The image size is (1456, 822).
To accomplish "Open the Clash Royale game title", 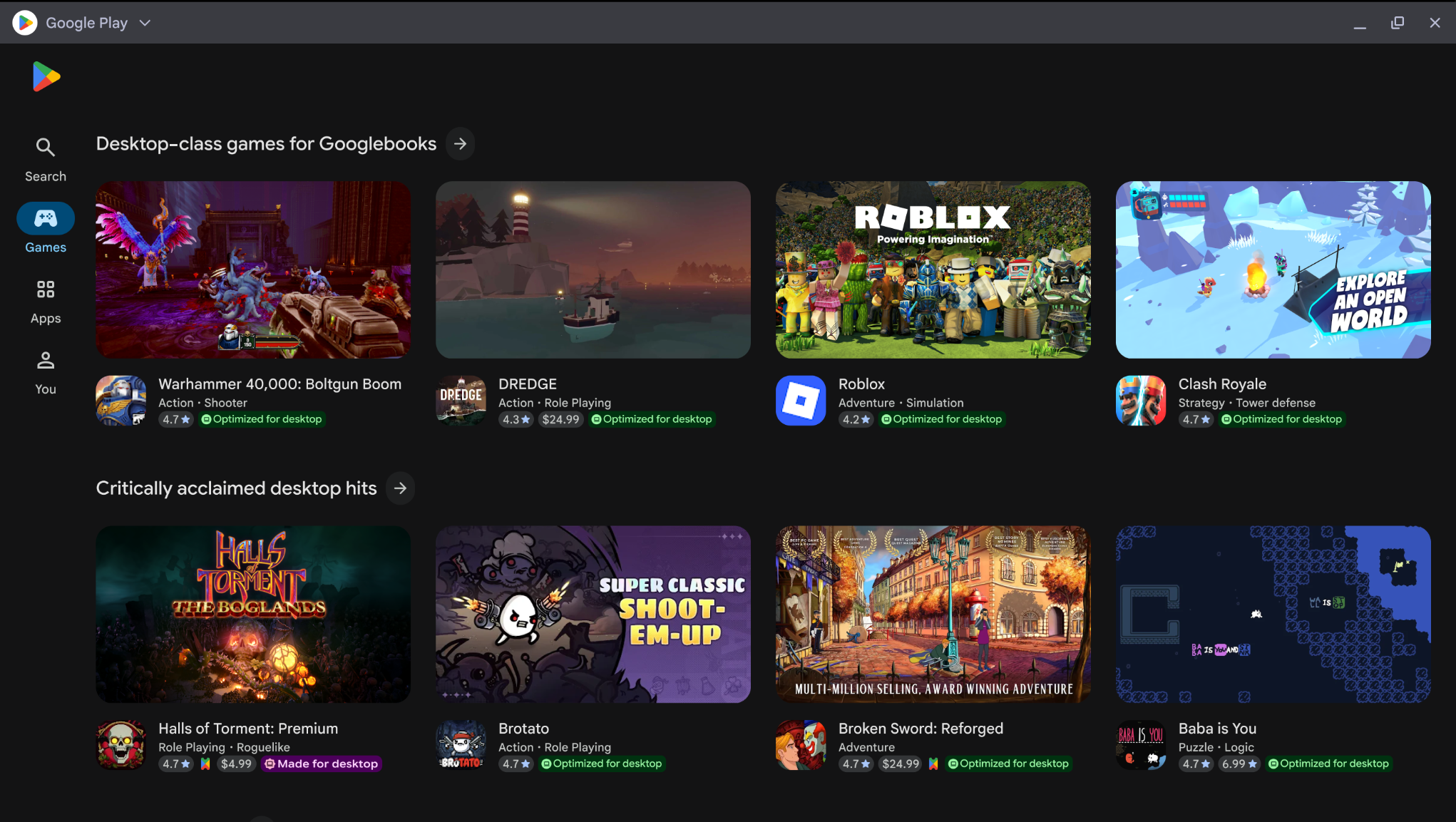I will 1222,384.
